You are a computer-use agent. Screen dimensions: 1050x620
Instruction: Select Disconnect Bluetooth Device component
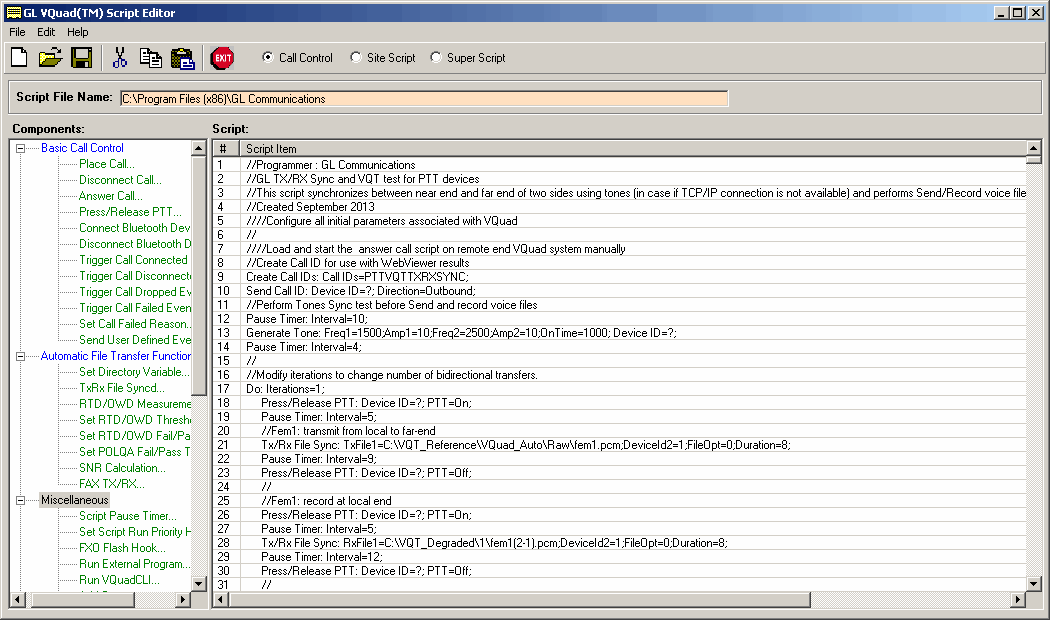[x=135, y=244]
